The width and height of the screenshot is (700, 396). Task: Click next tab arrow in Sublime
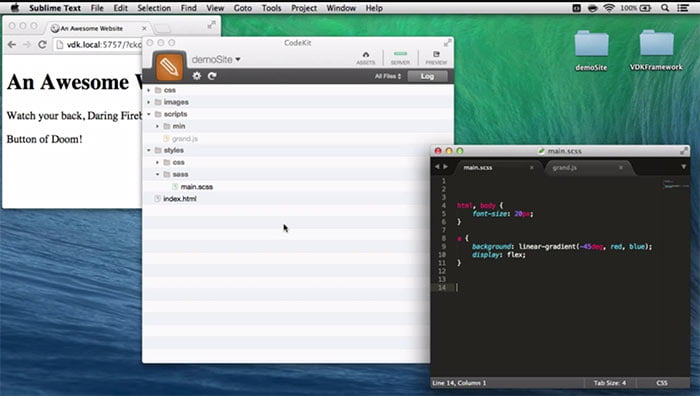tap(446, 167)
